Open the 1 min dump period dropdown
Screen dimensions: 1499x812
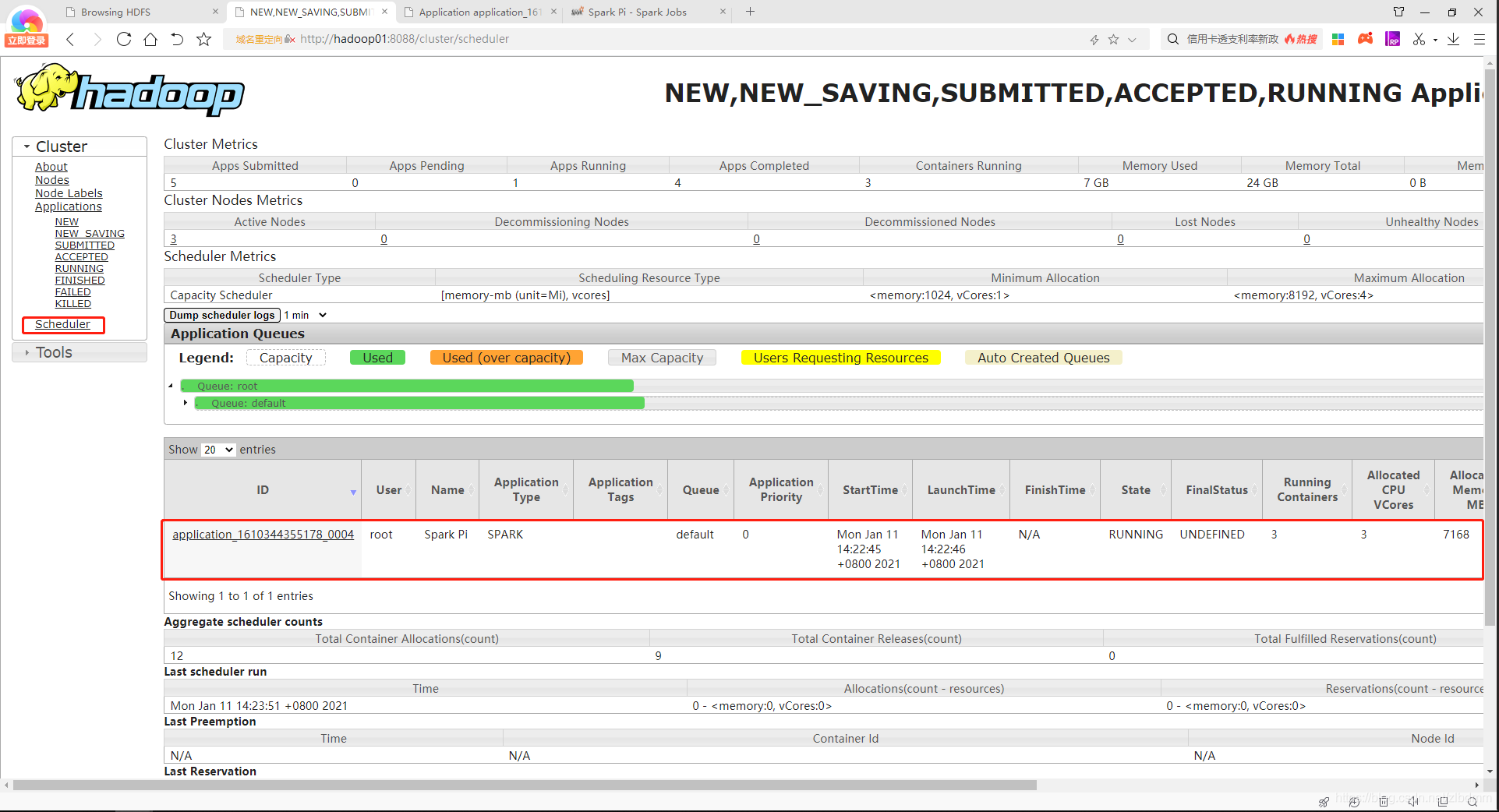coord(306,315)
